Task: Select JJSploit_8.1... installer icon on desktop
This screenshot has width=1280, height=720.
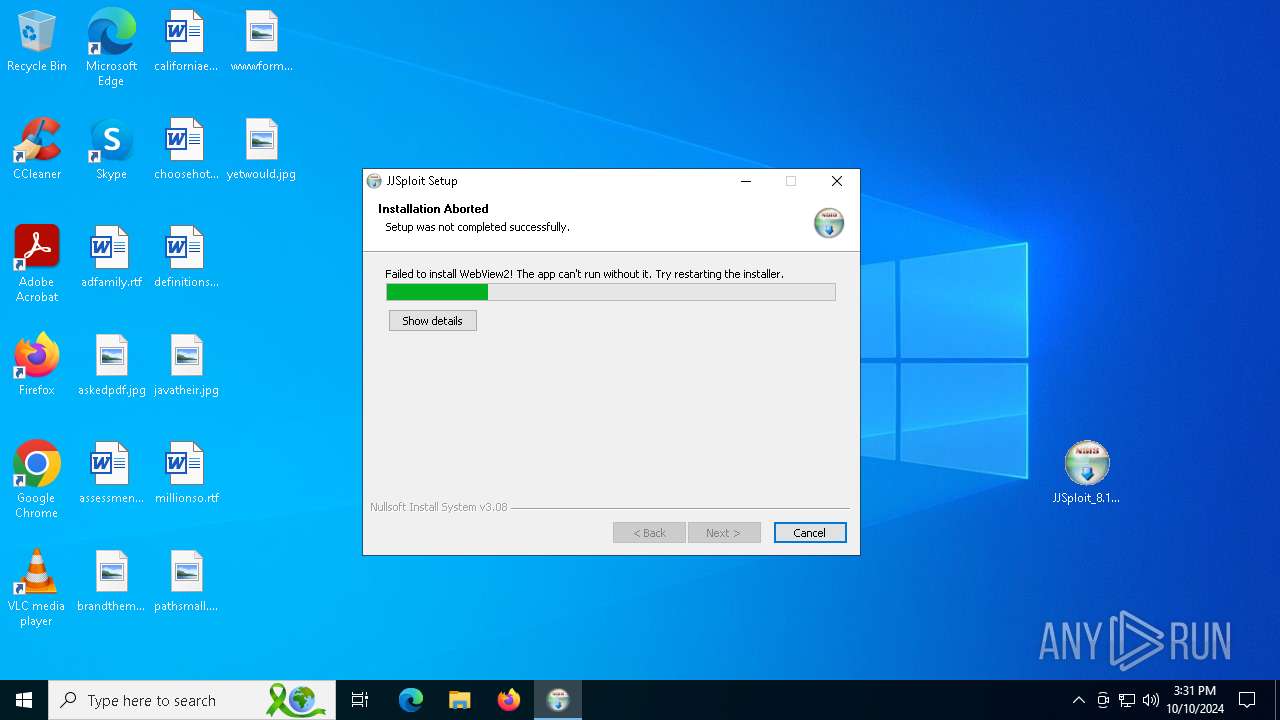Action: (x=1086, y=473)
